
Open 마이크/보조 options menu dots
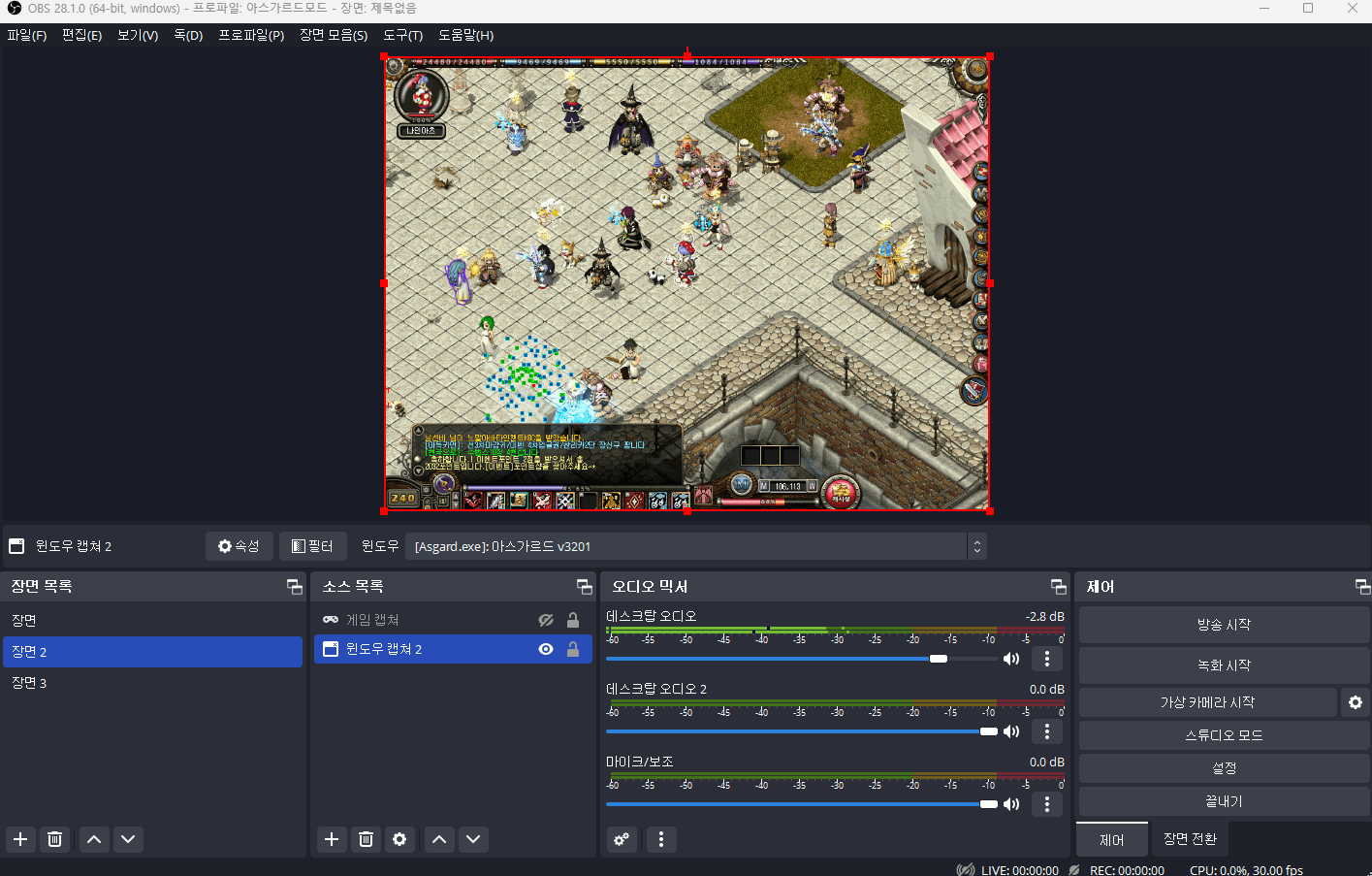(x=1047, y=804)
